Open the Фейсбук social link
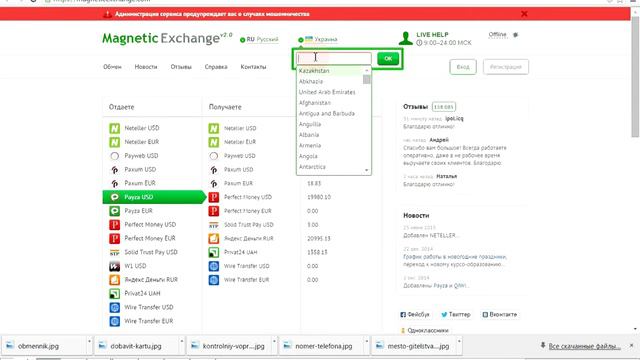The image size is (640, 360). (415, 315)
